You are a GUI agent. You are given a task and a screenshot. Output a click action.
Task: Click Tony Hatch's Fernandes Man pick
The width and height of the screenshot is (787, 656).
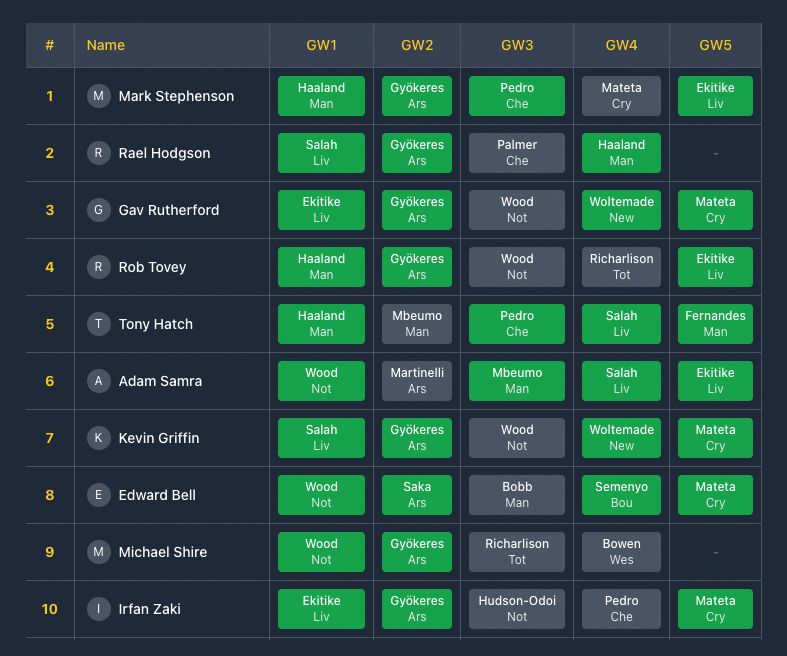pyautogui.click(x=715, y=324)
